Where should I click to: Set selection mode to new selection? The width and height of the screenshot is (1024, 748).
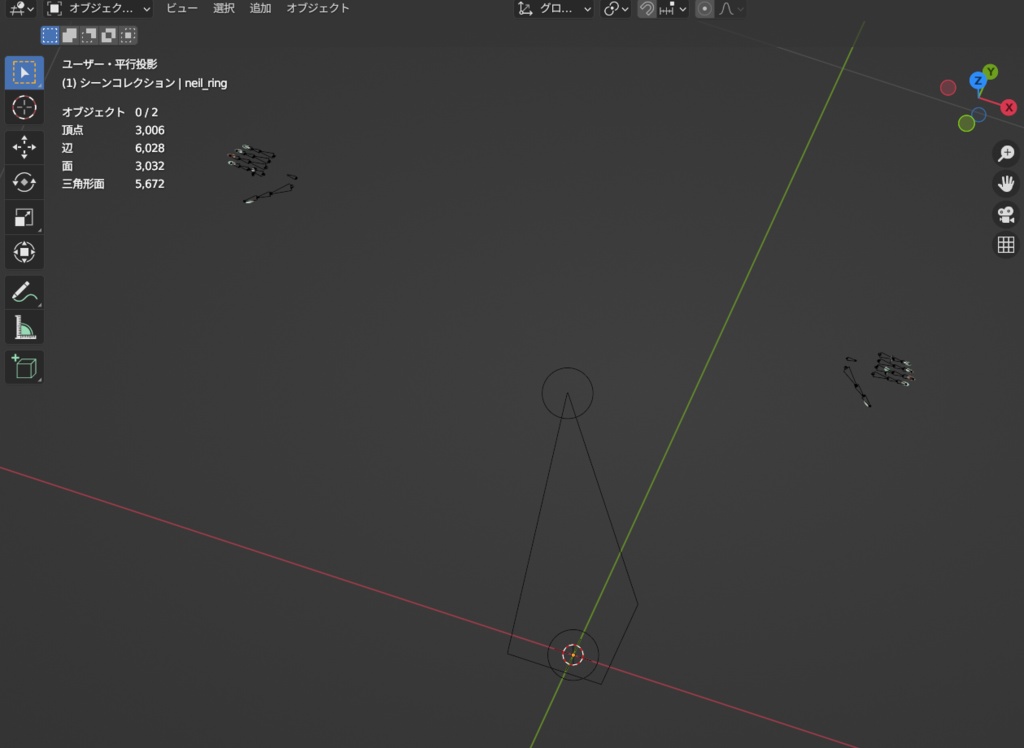coord(50,35)
